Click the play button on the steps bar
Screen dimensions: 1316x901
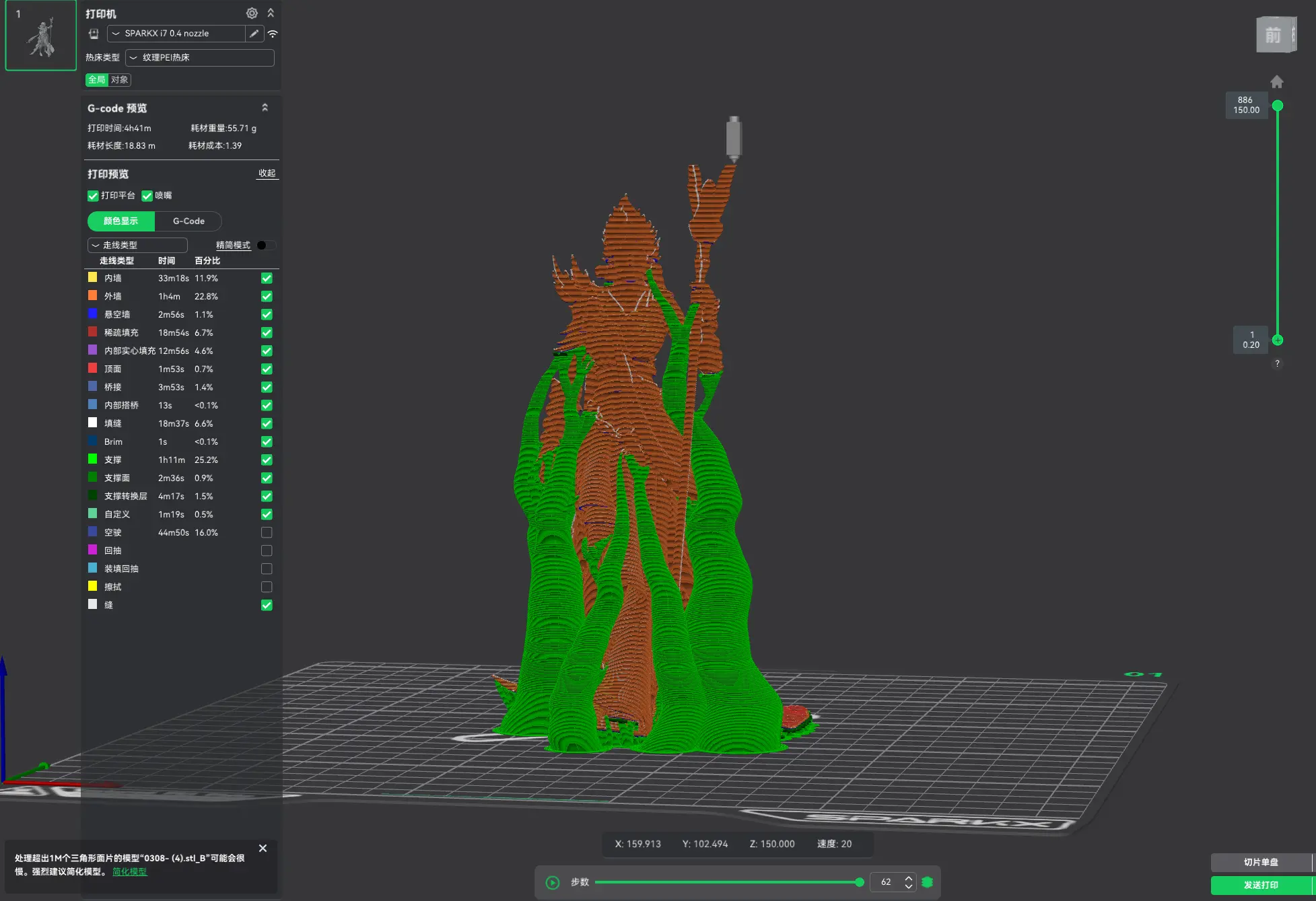tap(552, 882)
